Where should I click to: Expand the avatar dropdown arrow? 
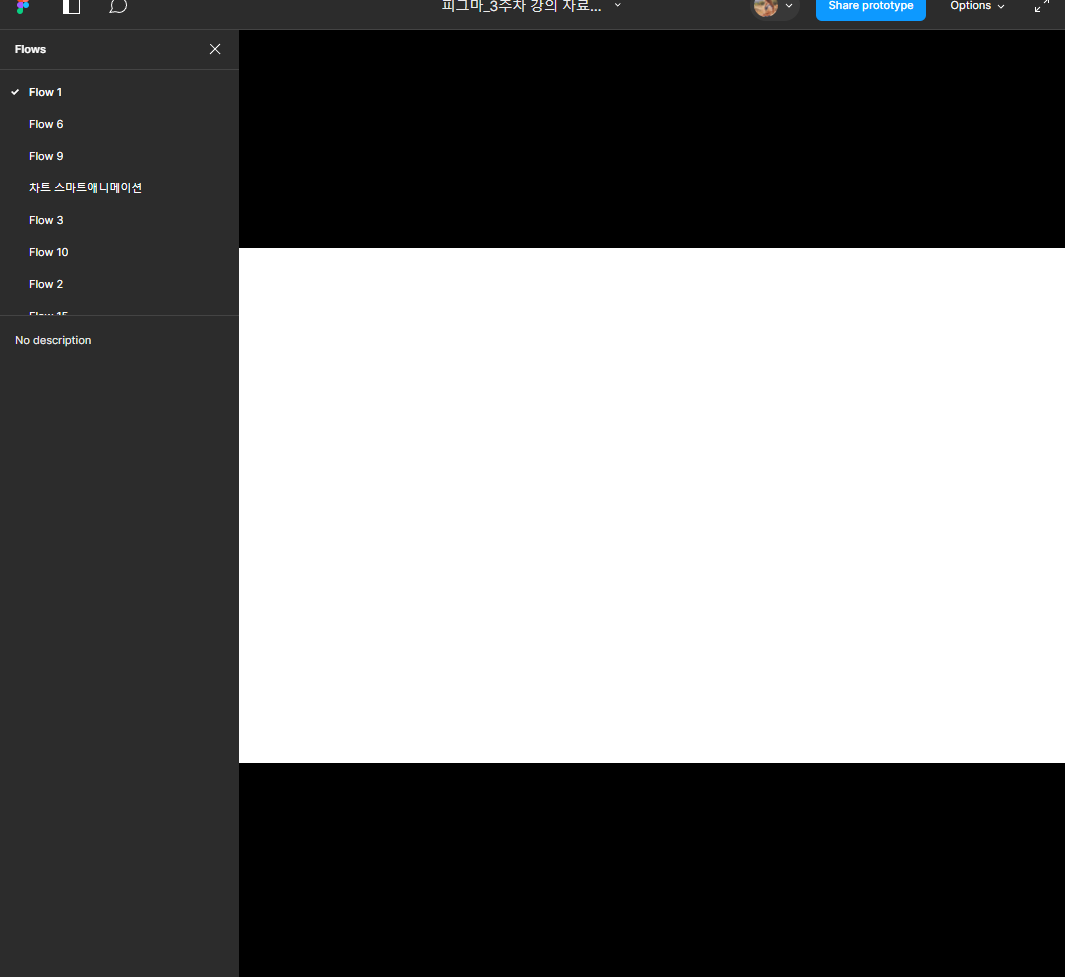(x=789, y=5)
